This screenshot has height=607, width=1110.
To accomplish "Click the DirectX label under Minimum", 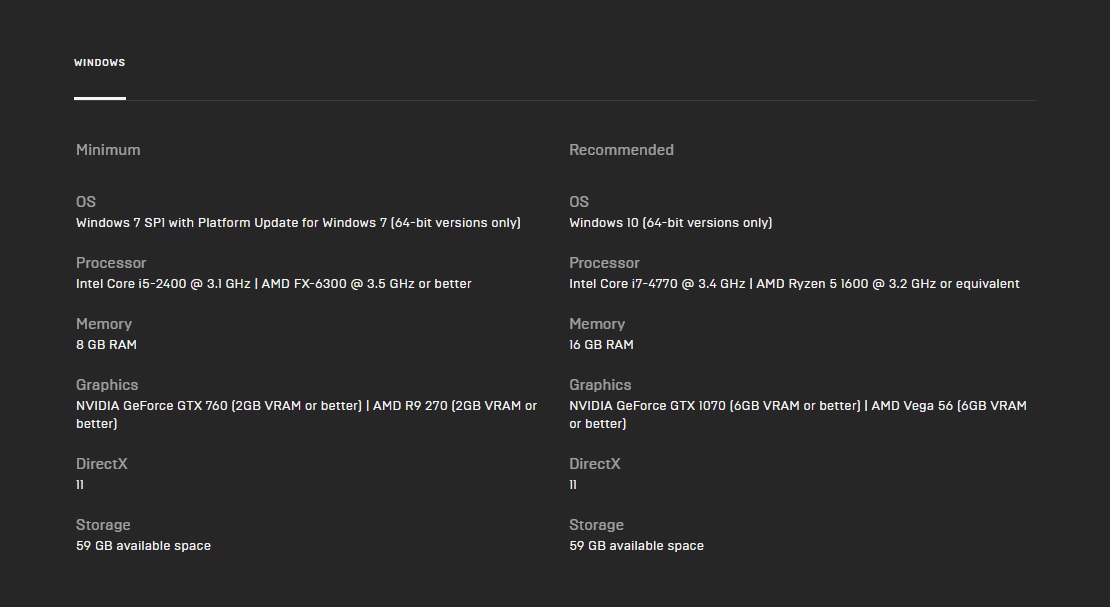I will (x=102, y=464).
